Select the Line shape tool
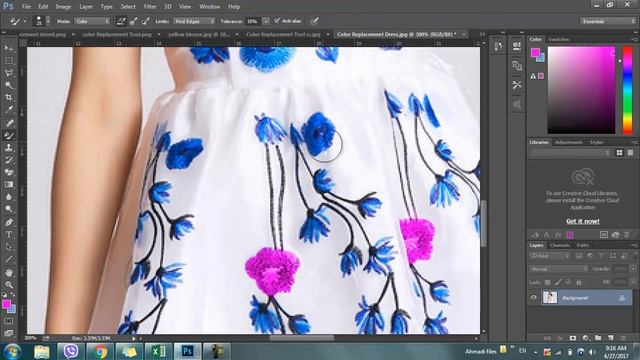 pyautogui.click(x=9, y=260)
